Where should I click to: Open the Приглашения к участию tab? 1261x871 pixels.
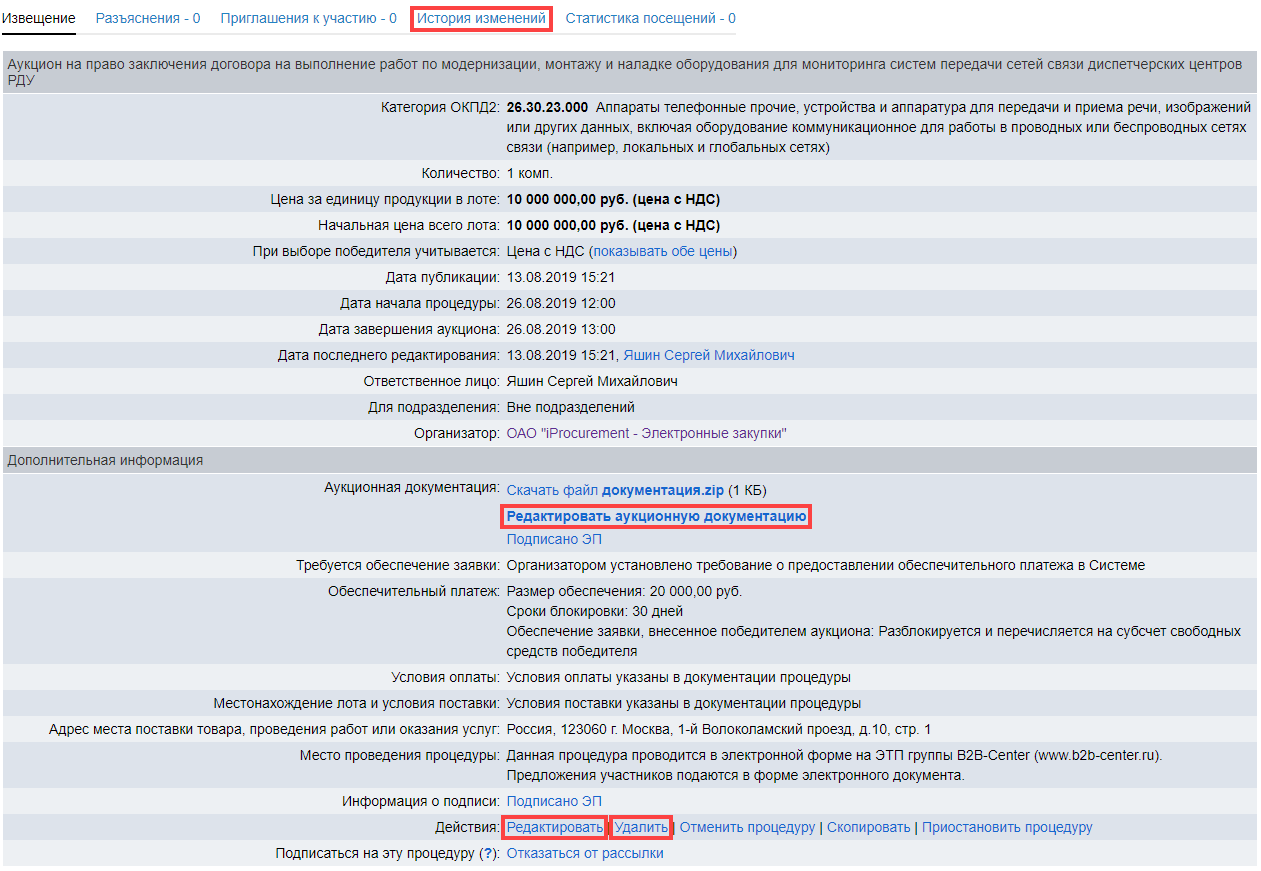point(308,18)
